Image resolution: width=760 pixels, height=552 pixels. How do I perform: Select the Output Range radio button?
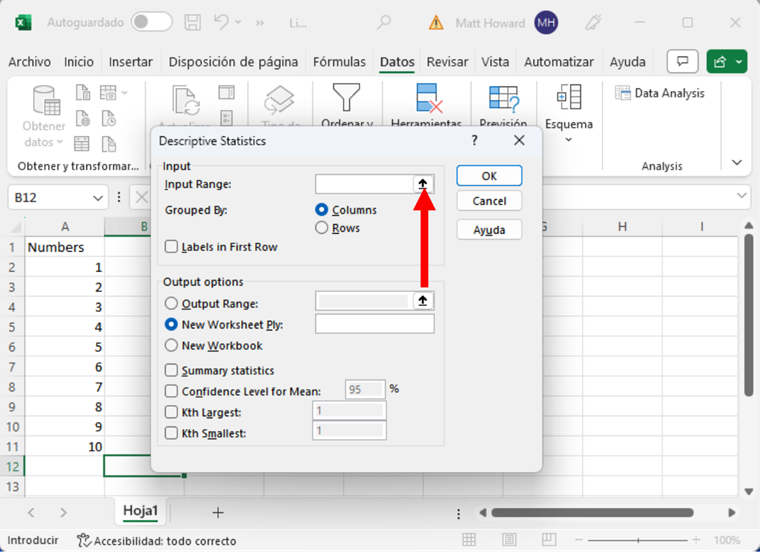point(173,303)
